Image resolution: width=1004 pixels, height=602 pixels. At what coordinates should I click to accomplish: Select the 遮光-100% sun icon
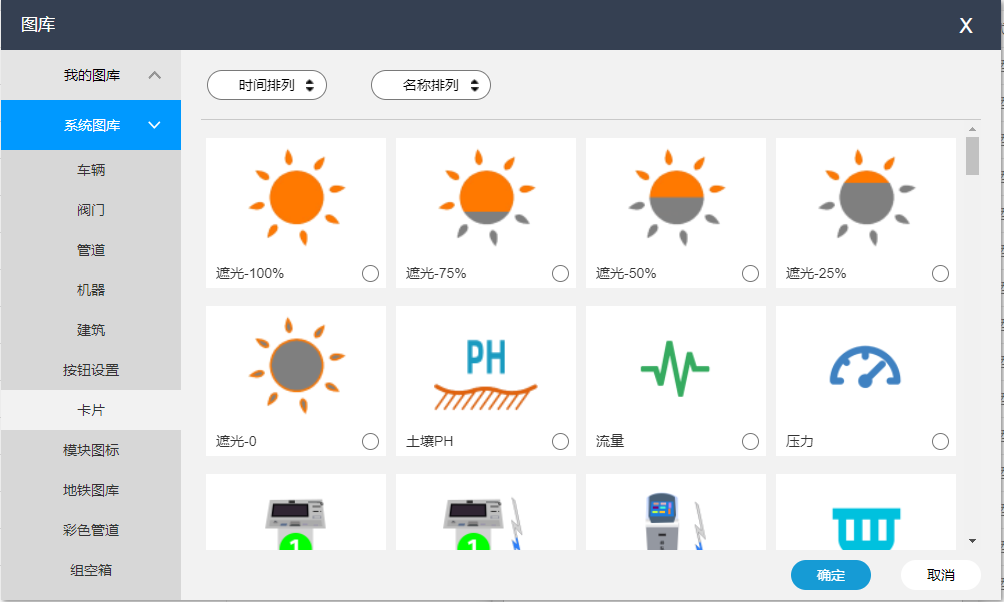click(x=295, y=195)
